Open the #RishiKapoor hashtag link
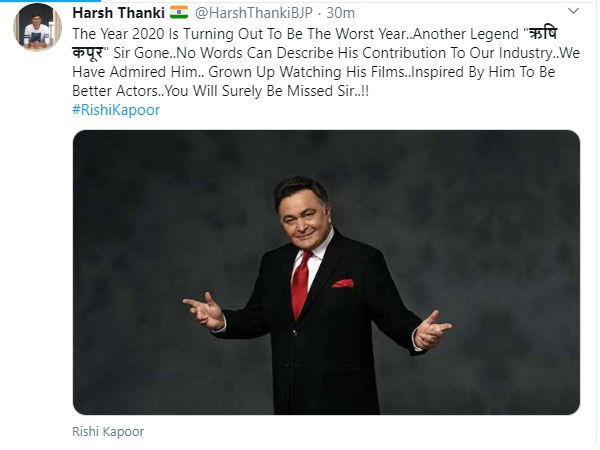This screenshot has height=450, width=600. (x=116, y=110)
